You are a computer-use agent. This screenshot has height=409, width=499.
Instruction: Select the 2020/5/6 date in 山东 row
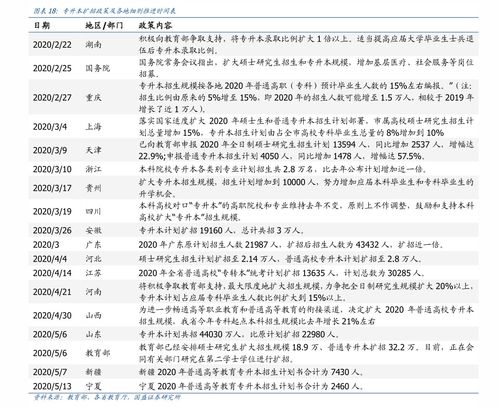(x=50, y=334)
